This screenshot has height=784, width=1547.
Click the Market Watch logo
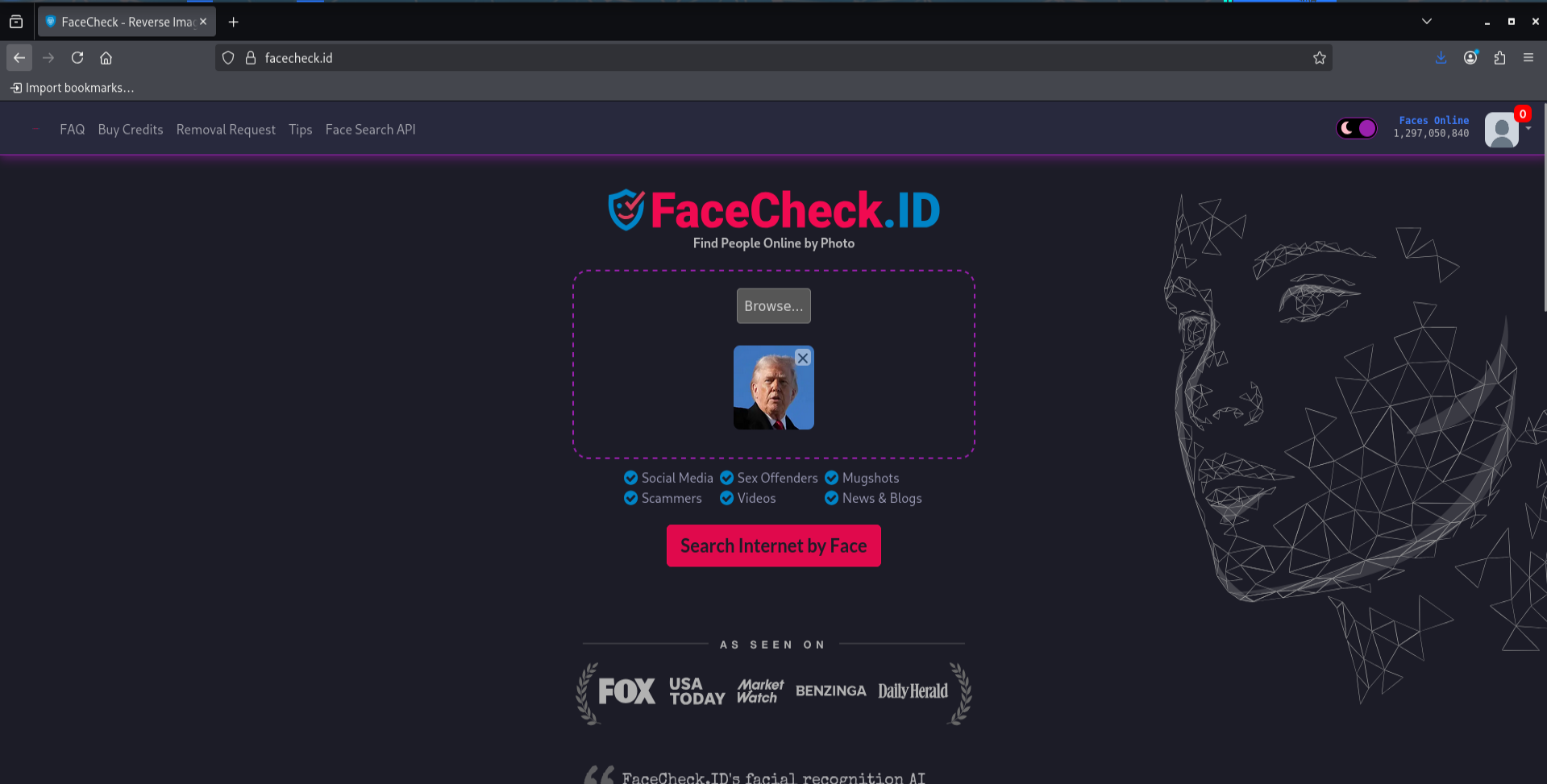(x=760, y=691)
